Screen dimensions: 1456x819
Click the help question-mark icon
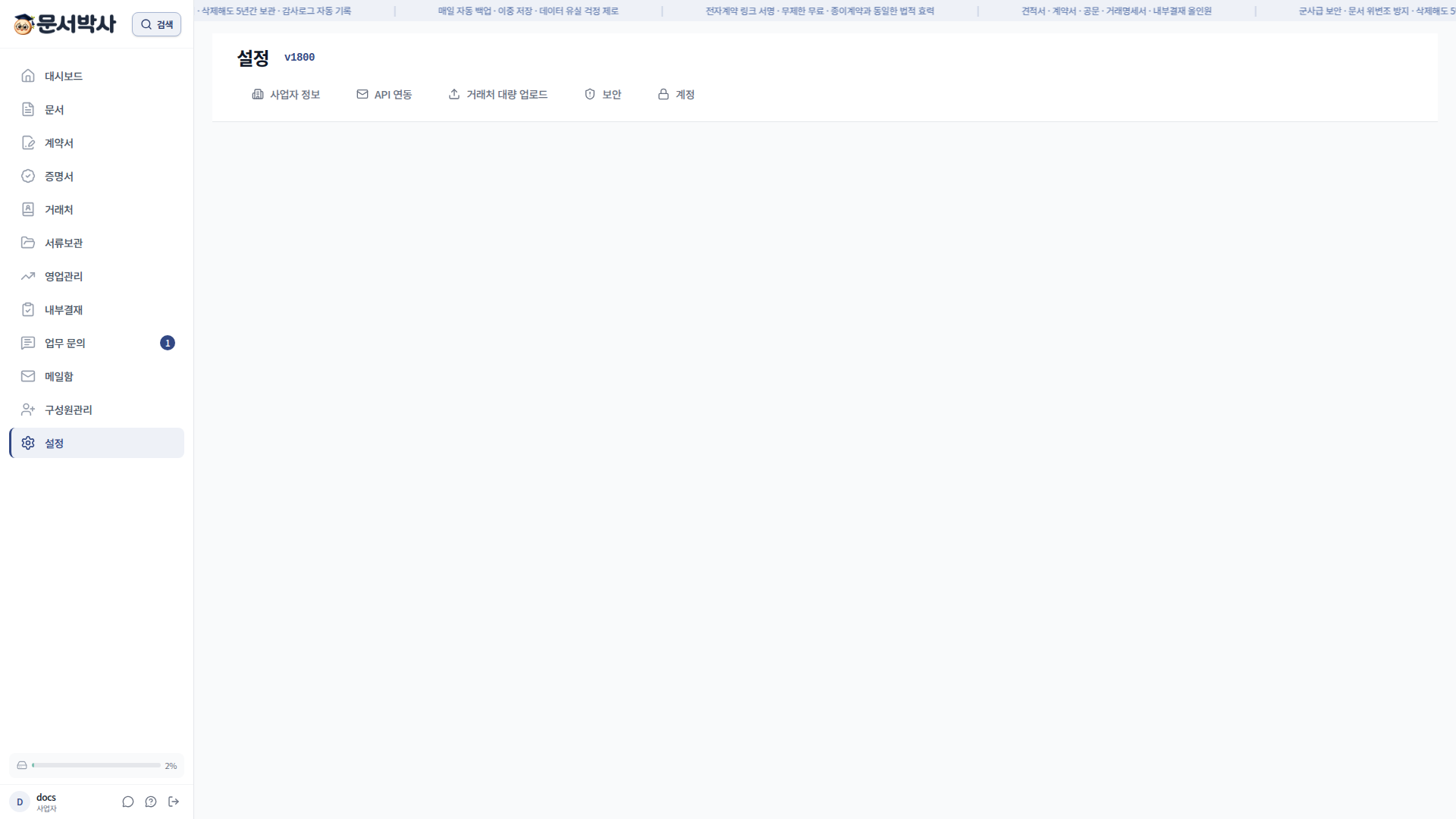pos(151,802)
